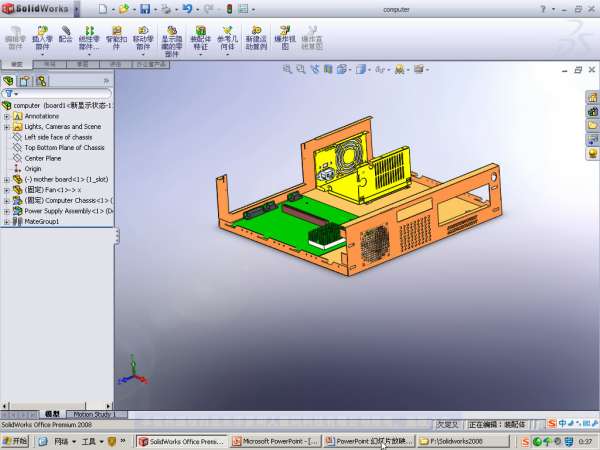Image resolution: width=600 pixels, height=450 pixels.
Task: Open the ConfigurationManager panel tab icon
Action: point(41,80)
